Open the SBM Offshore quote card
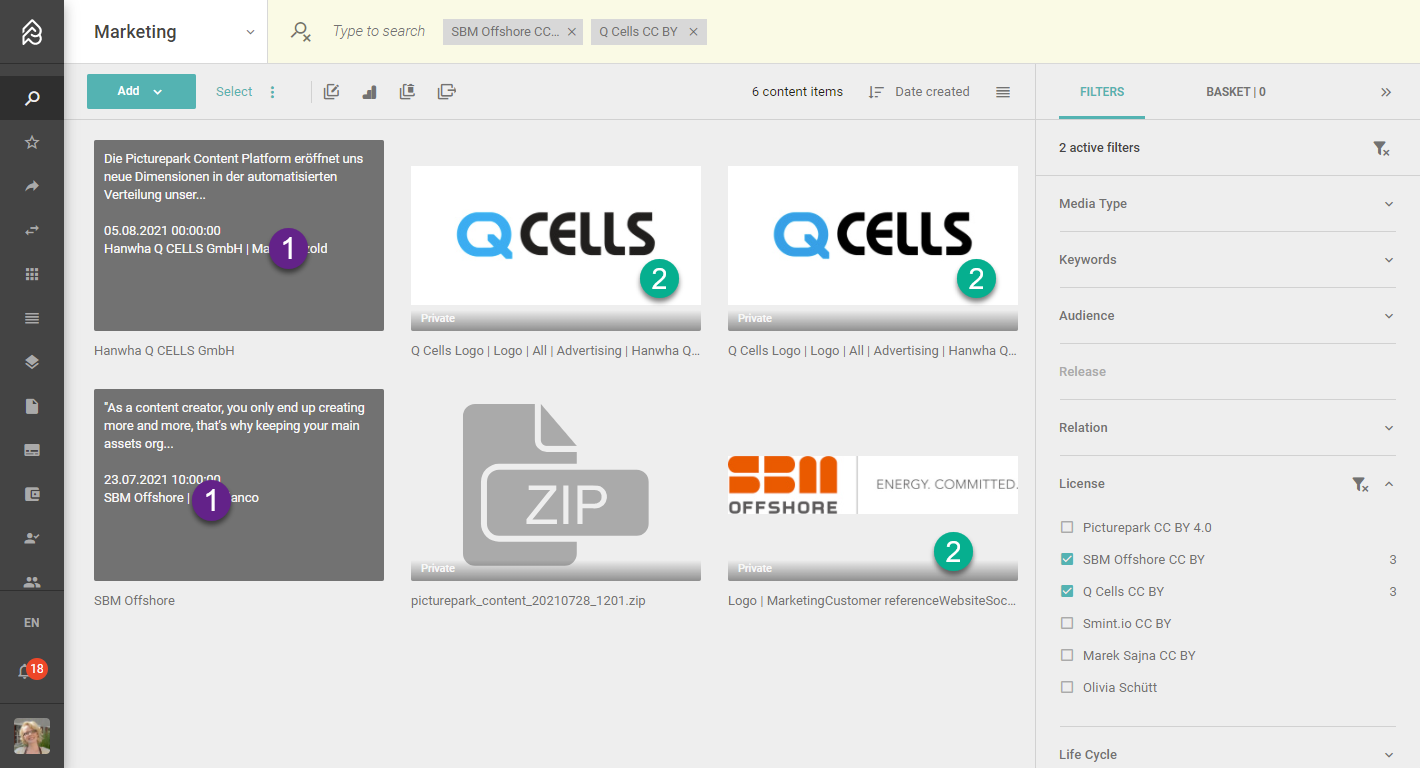The width and height of the screenshot is (1420, 768). point(239,485)
